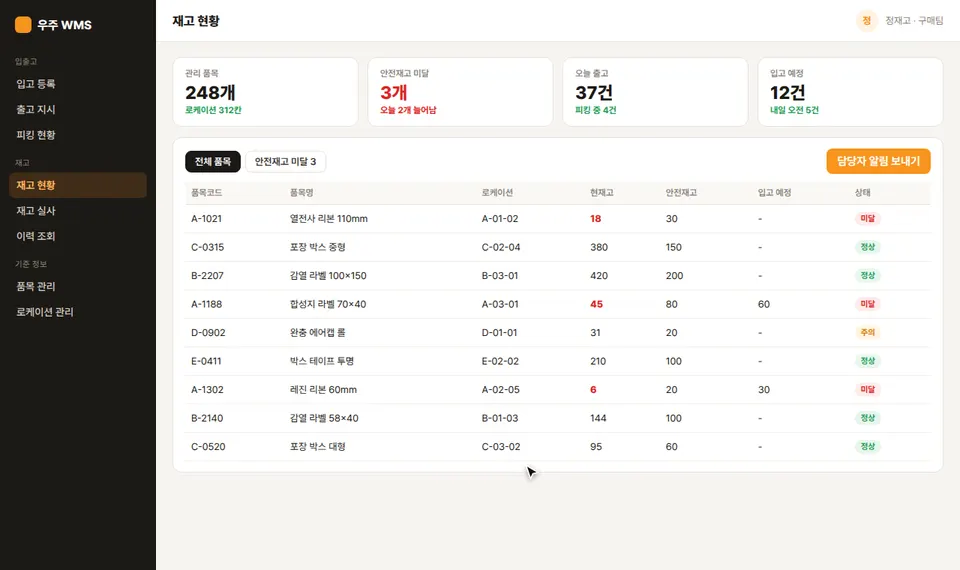Select the 전체 품목 tab
Image resolution: width=960 pixels, height=570 pixels.
point(212,162)
